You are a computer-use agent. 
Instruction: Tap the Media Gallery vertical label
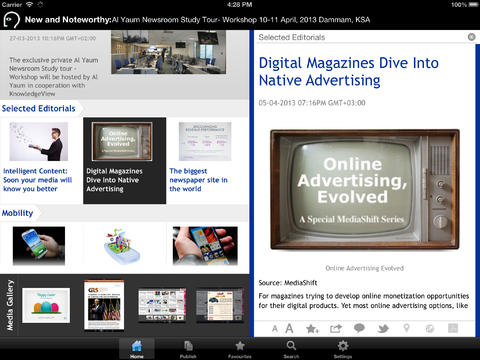(10, 305)
